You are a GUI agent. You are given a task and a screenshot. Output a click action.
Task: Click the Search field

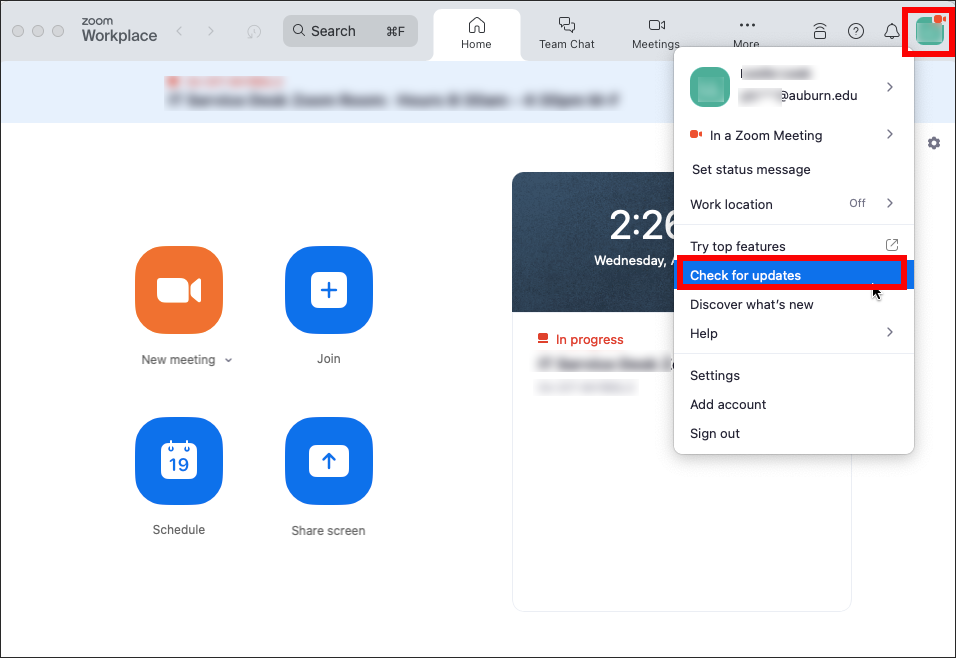(x=350, y=31)
